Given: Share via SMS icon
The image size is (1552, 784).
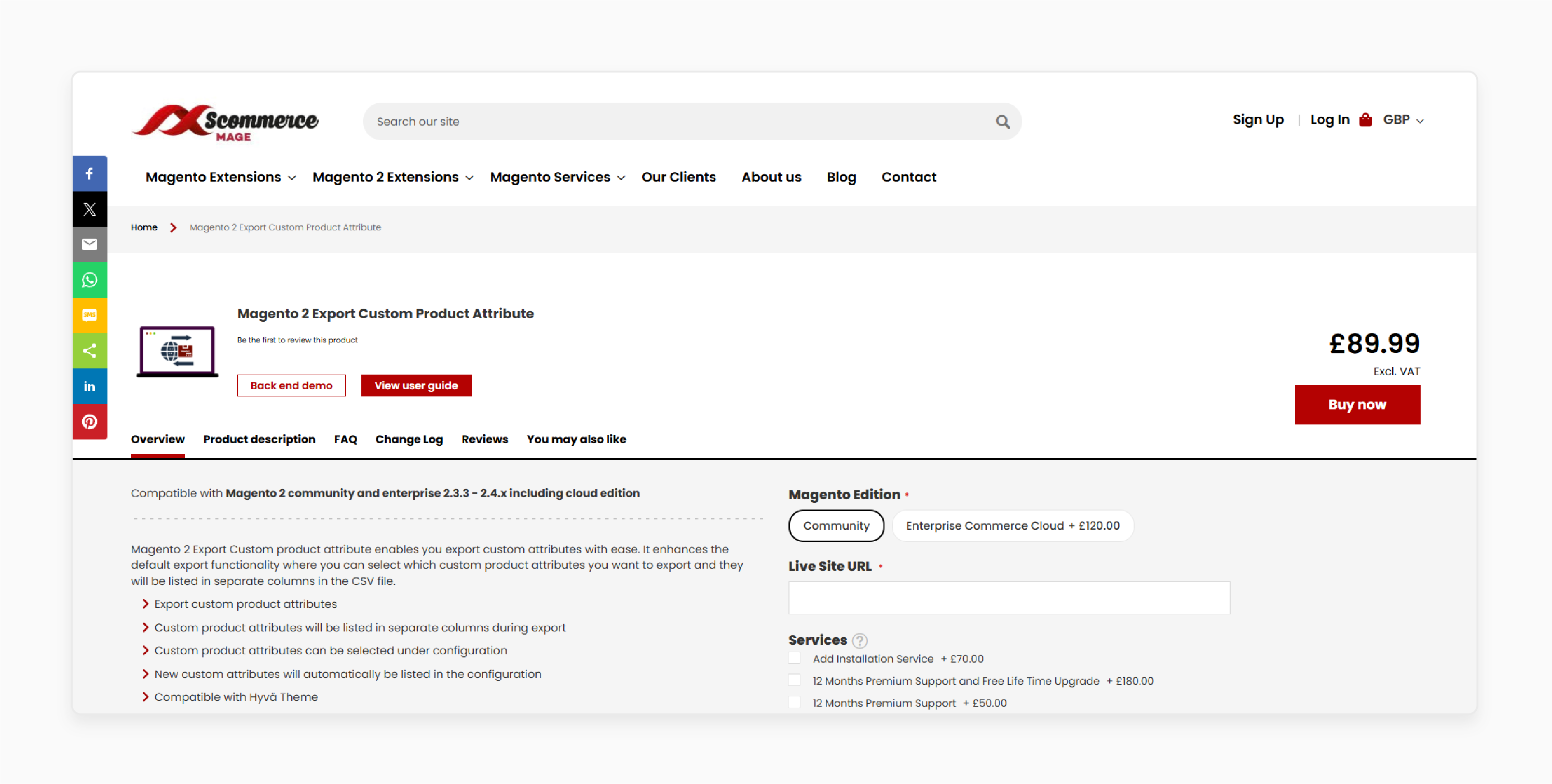Looking at the screenshot, I should [90, 315].
